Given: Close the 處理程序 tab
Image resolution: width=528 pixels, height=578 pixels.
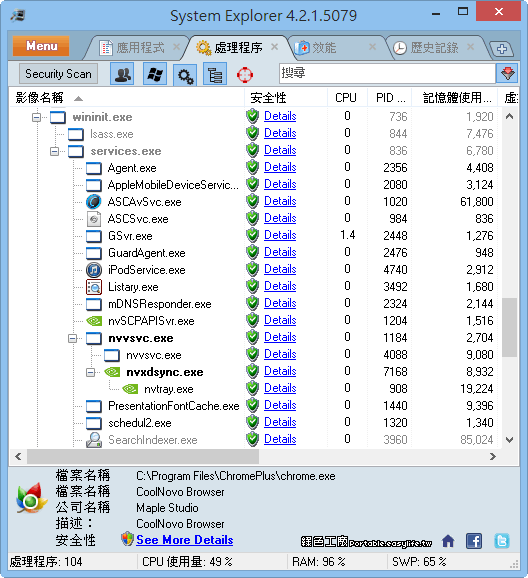Looking at the screenshot, I should (274, 47).
